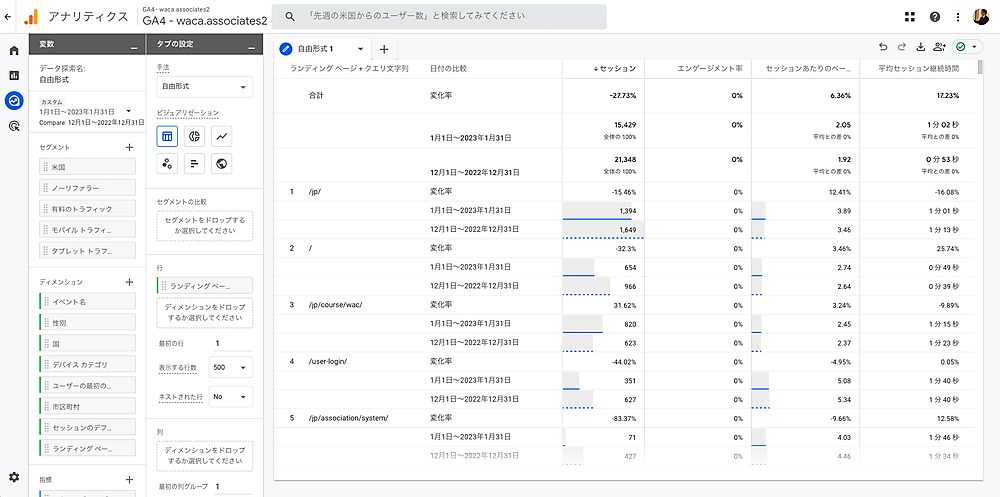Download the exploration data
1000x497 pixels.
click(x=920, y=47)
